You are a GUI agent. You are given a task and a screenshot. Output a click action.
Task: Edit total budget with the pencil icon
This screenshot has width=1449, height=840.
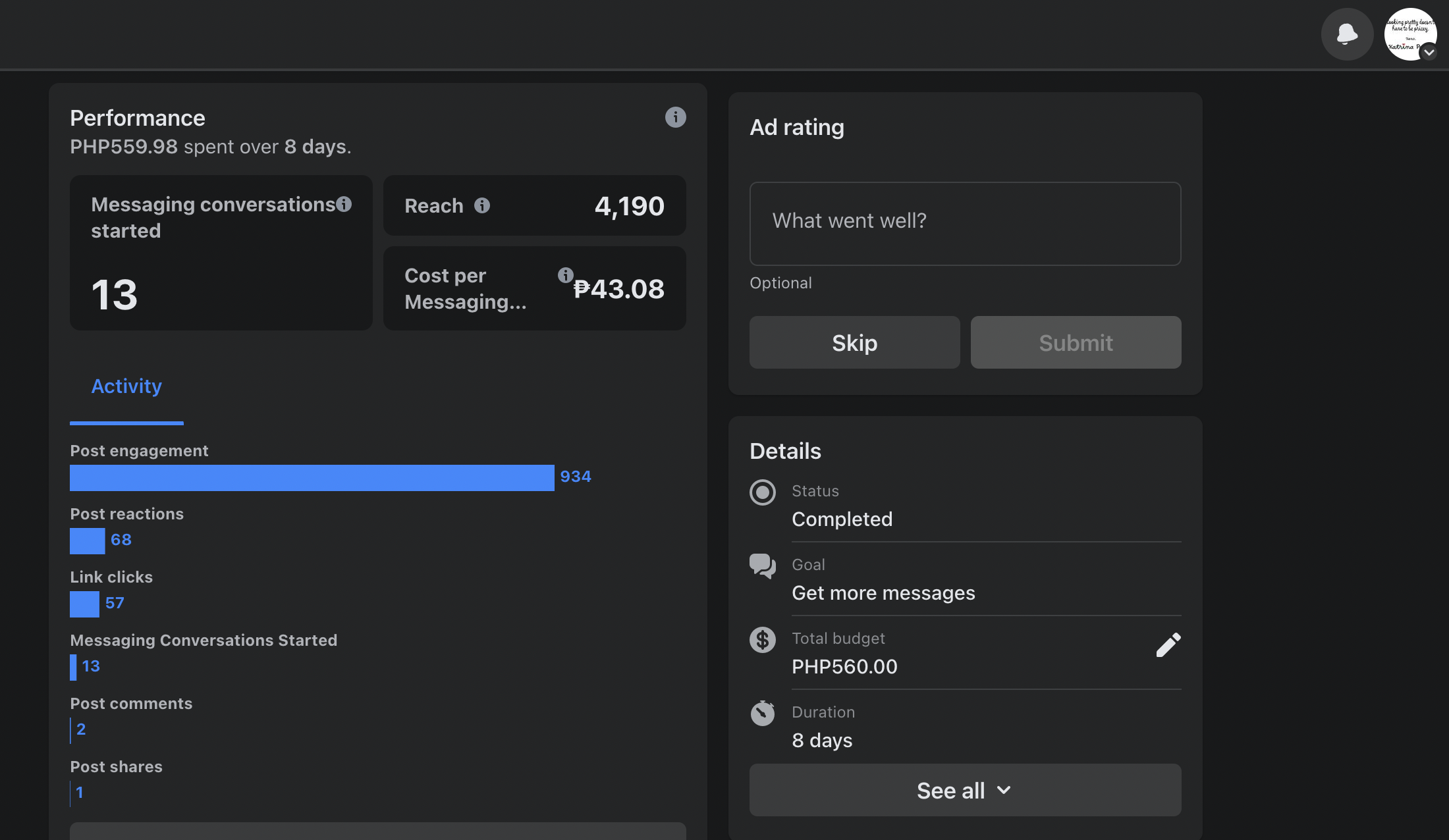[1168, 645]
